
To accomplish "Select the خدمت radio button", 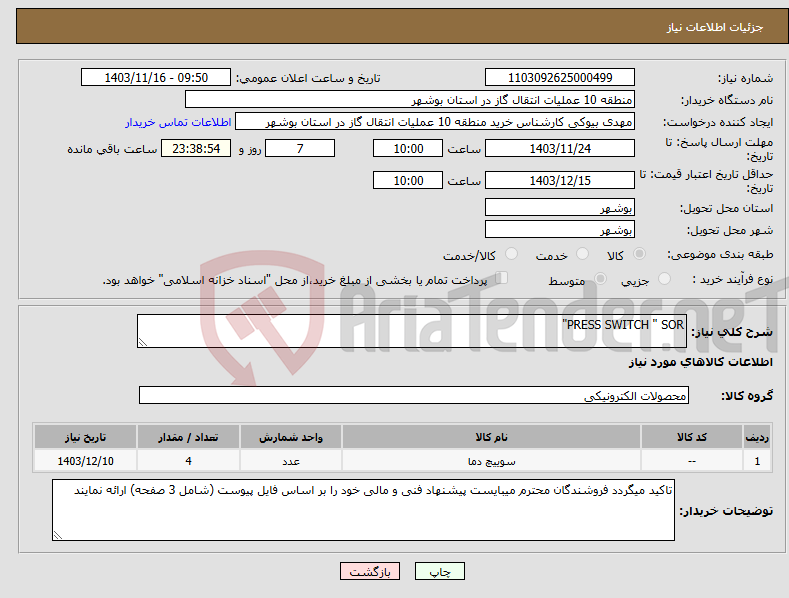I will [x=582, y=254].
